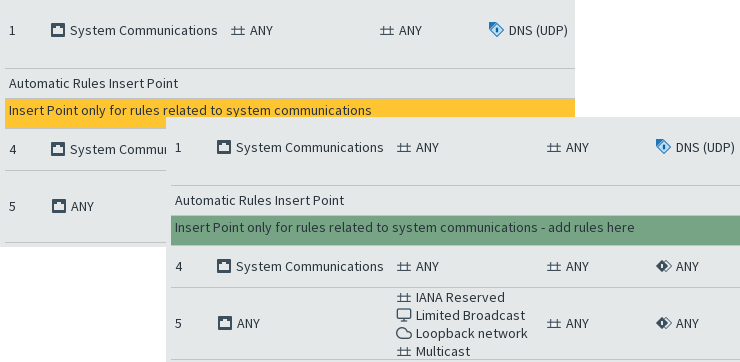Click the DNS (UDP) service icon above the yellow bar
Viewport: 740px width, 362px height.
tap(496, 30)
